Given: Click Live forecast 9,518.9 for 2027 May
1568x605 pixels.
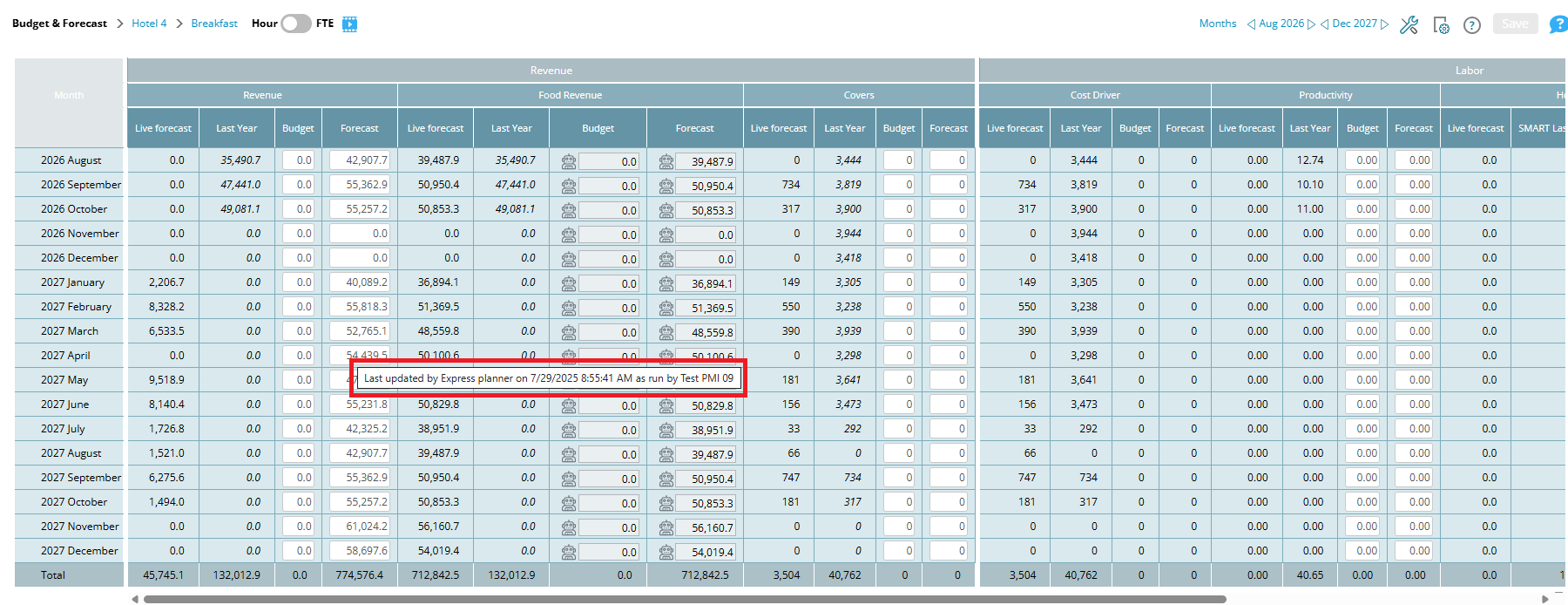Looking at the screenshot, I should 166,380.
